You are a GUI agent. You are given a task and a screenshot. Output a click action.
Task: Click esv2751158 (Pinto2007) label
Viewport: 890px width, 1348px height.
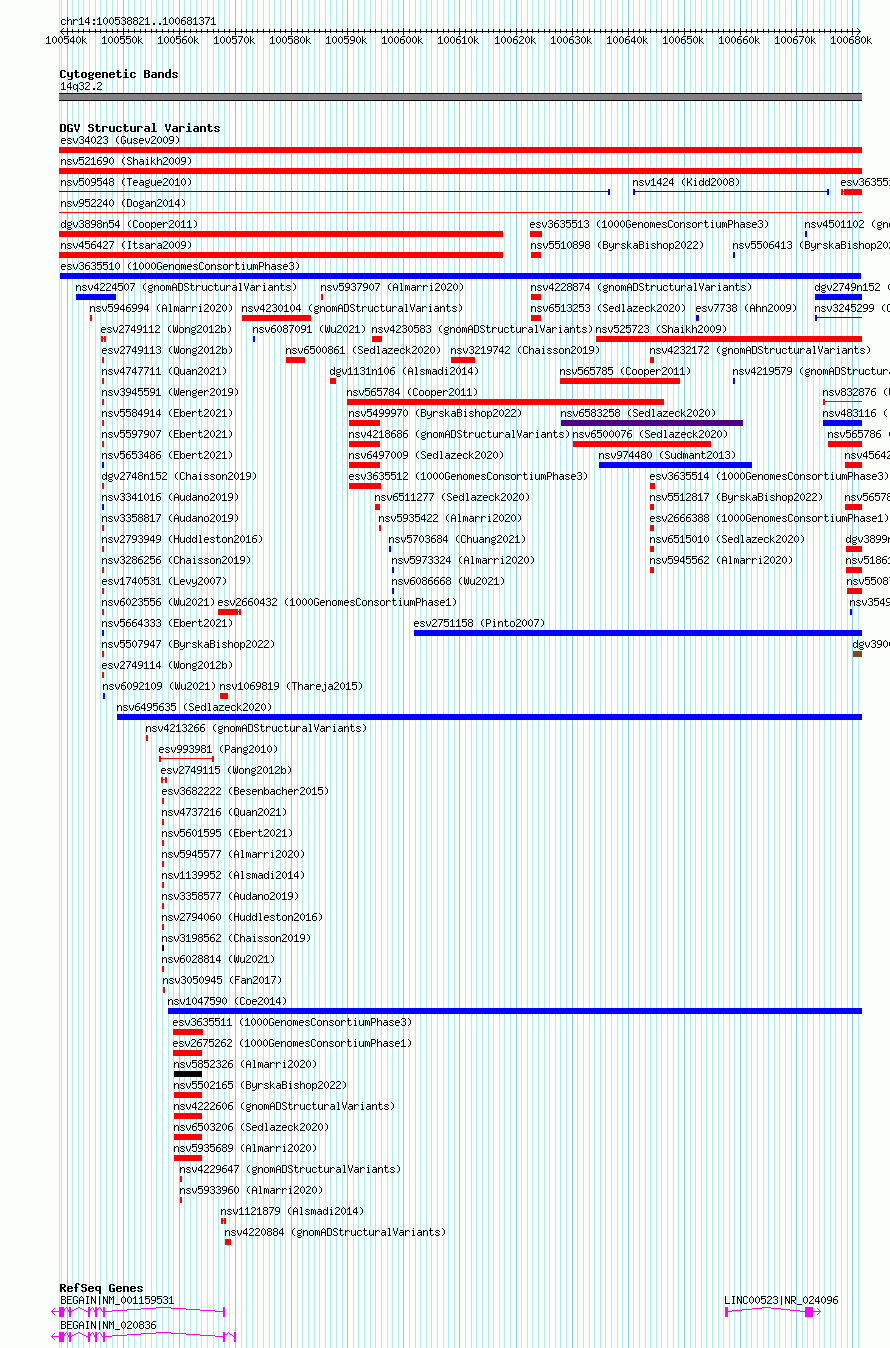(x=479, y=623)
